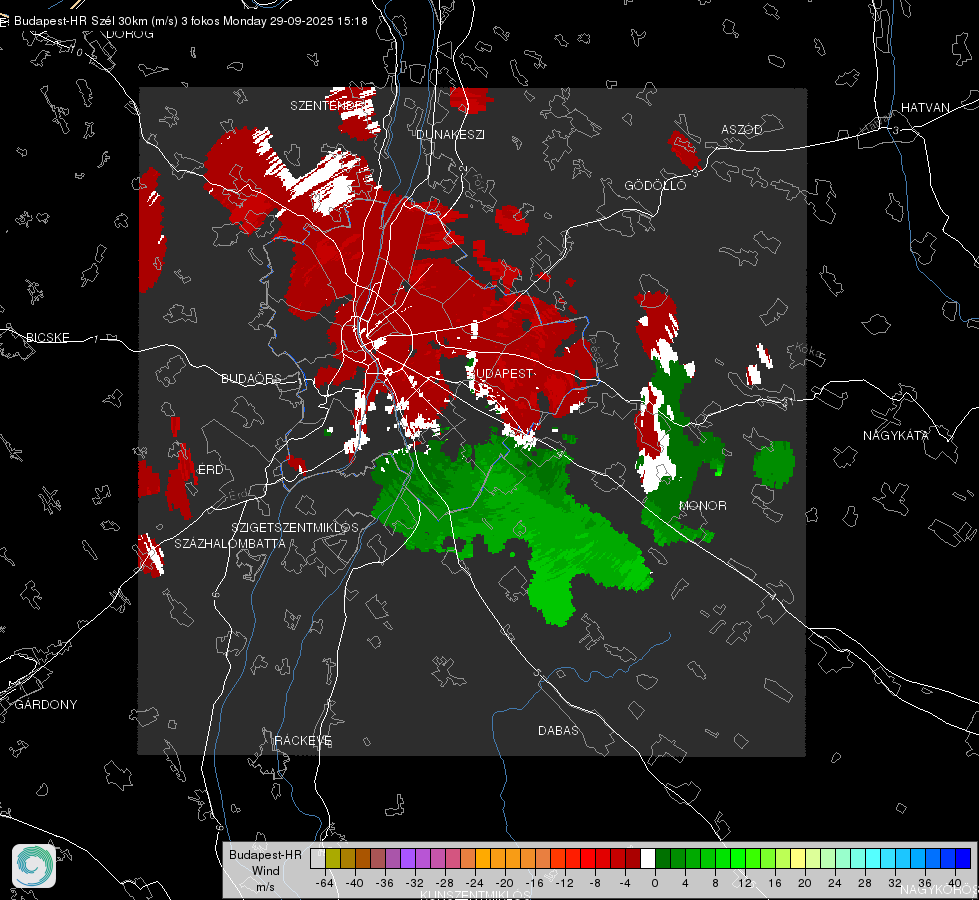The image size is (979, 900).
Task: Click the DOROG label near top-left
Action: [x=130, y=34]
